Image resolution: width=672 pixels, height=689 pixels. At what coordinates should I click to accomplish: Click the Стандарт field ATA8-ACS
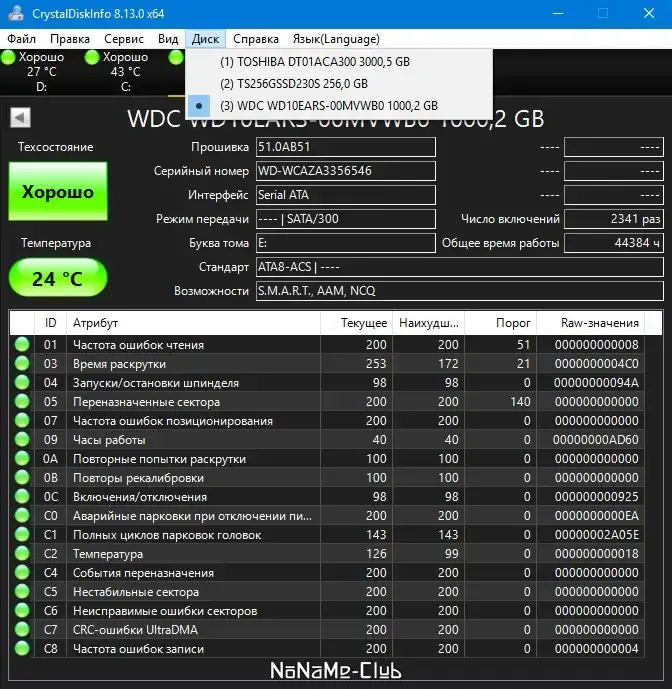coord(460,267)
